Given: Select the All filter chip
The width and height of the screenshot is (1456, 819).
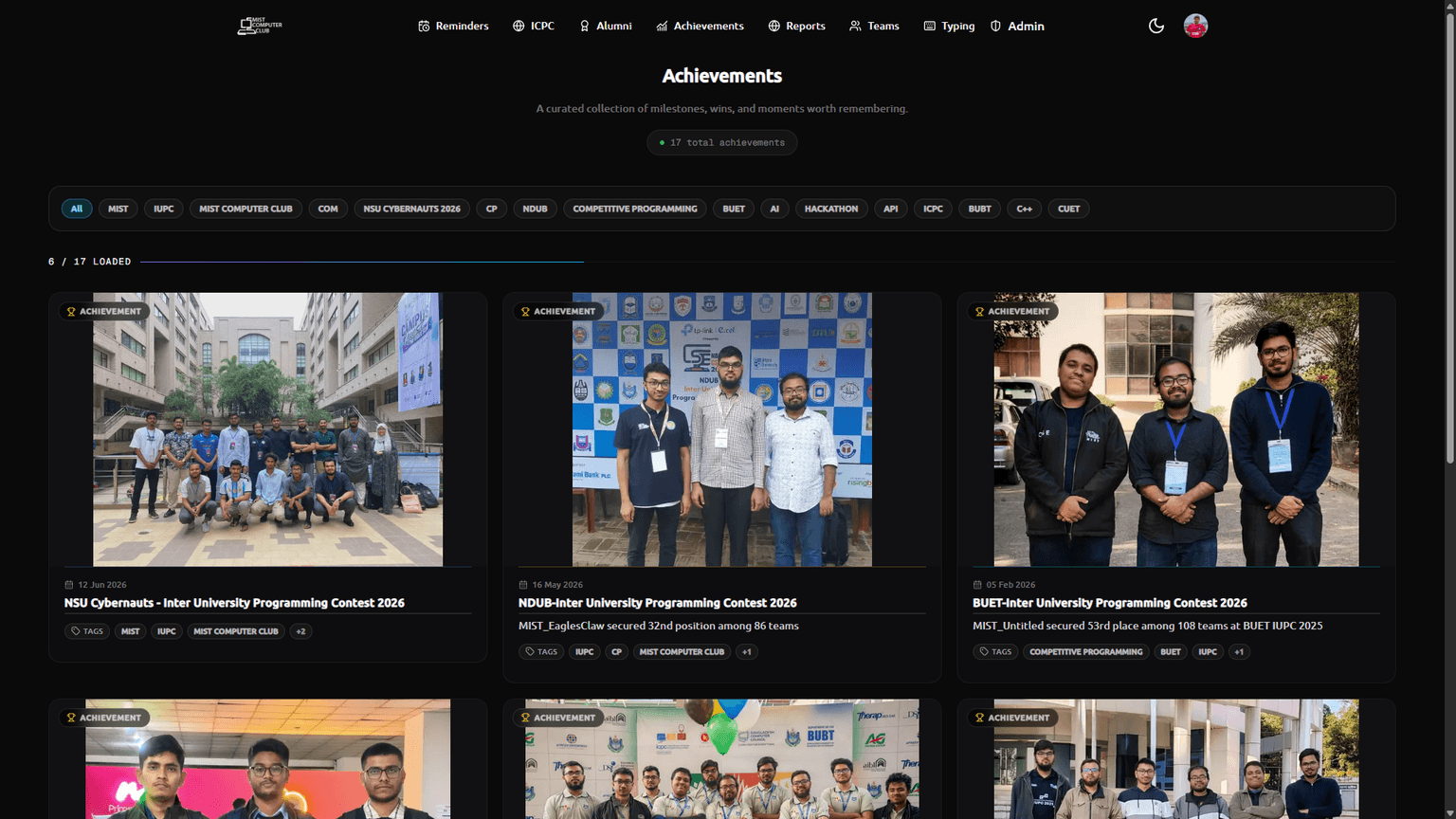Looking at the screenshot, I should click(77, 209).
